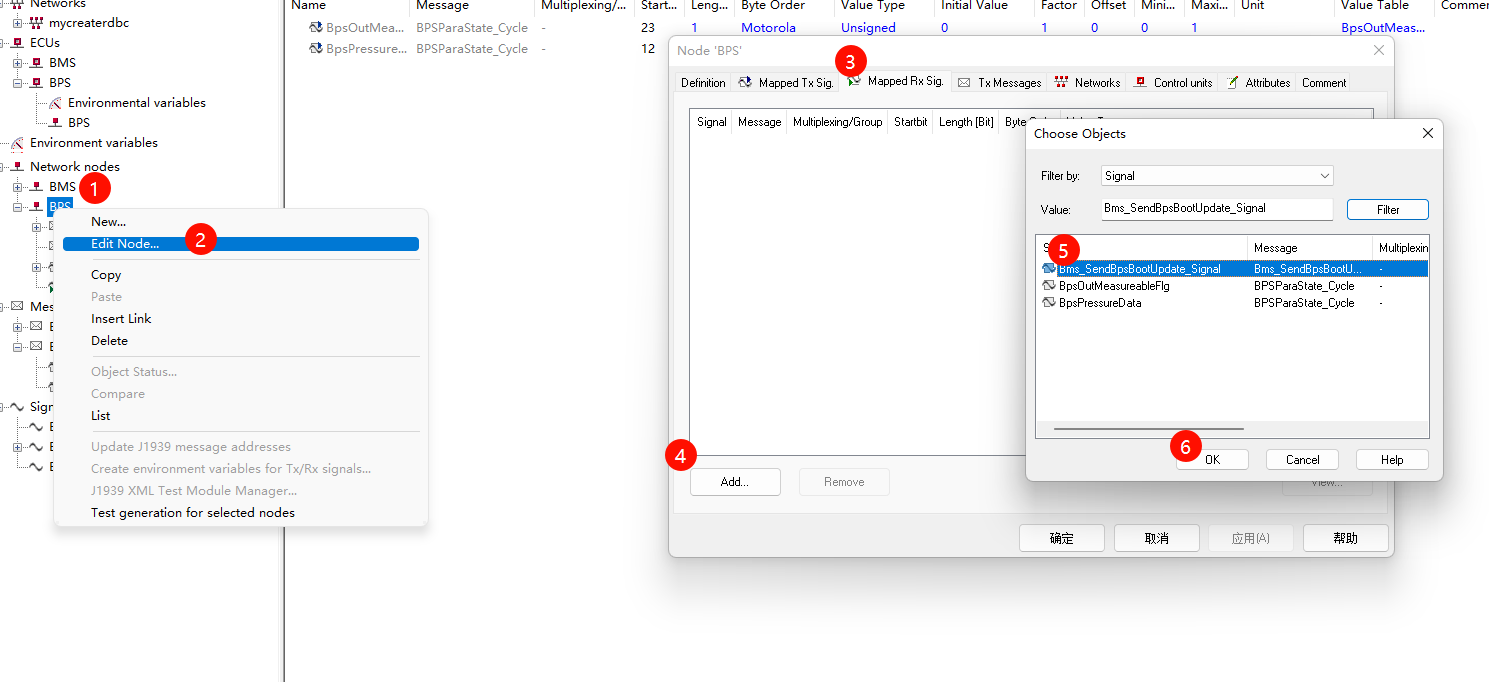Viewport: 1489px width, 682px height.
Task: Click the Remove button
Action: tap(844, 482)
